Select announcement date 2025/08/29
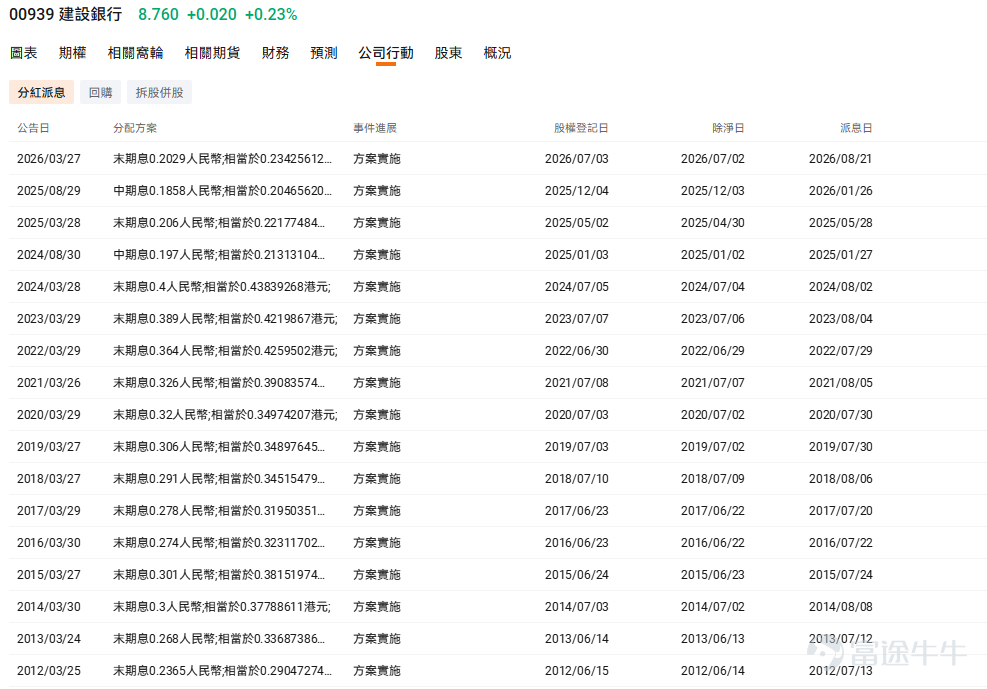 click(49, 191)
